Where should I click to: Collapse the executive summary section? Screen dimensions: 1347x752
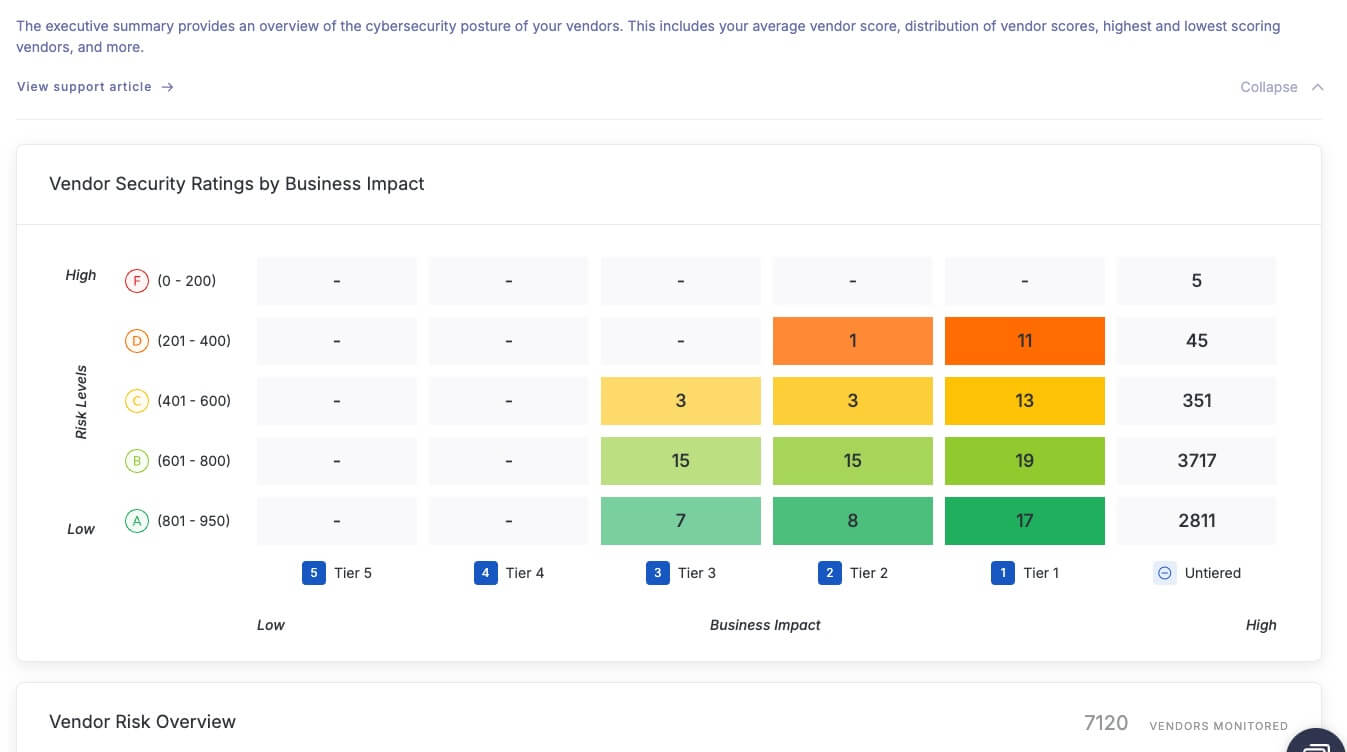1268,87
